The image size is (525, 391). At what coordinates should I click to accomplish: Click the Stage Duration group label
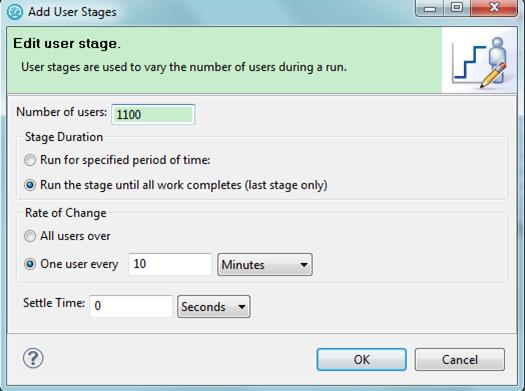[x=64, y=137]
